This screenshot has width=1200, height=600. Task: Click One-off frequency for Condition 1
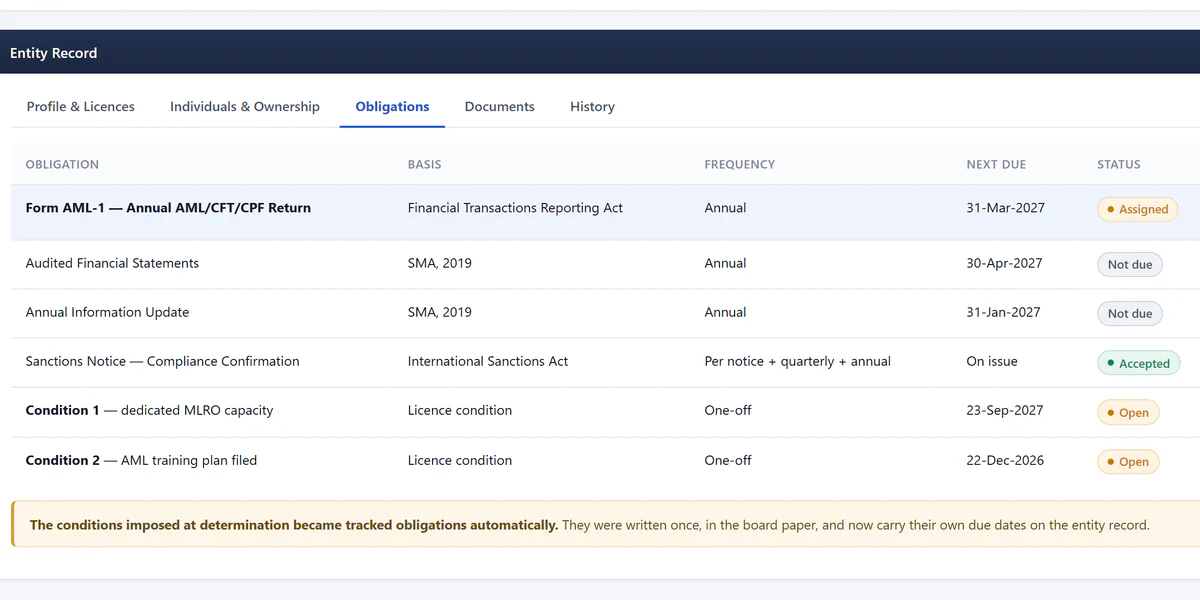[728, 410]
